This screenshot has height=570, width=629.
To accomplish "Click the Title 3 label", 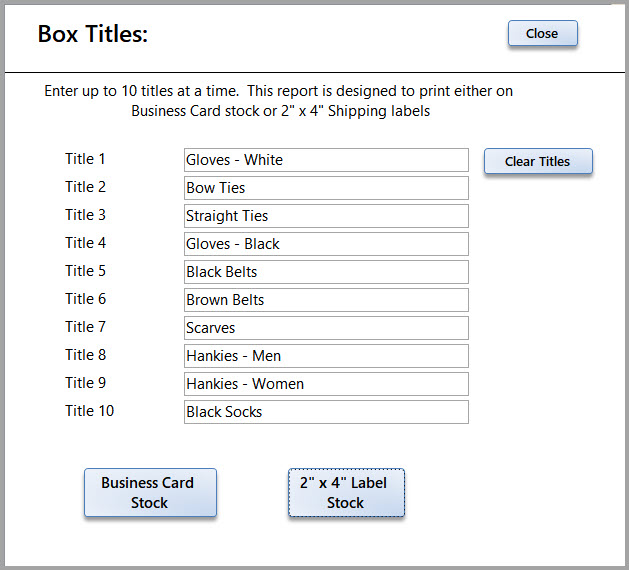I will (85, 215).
